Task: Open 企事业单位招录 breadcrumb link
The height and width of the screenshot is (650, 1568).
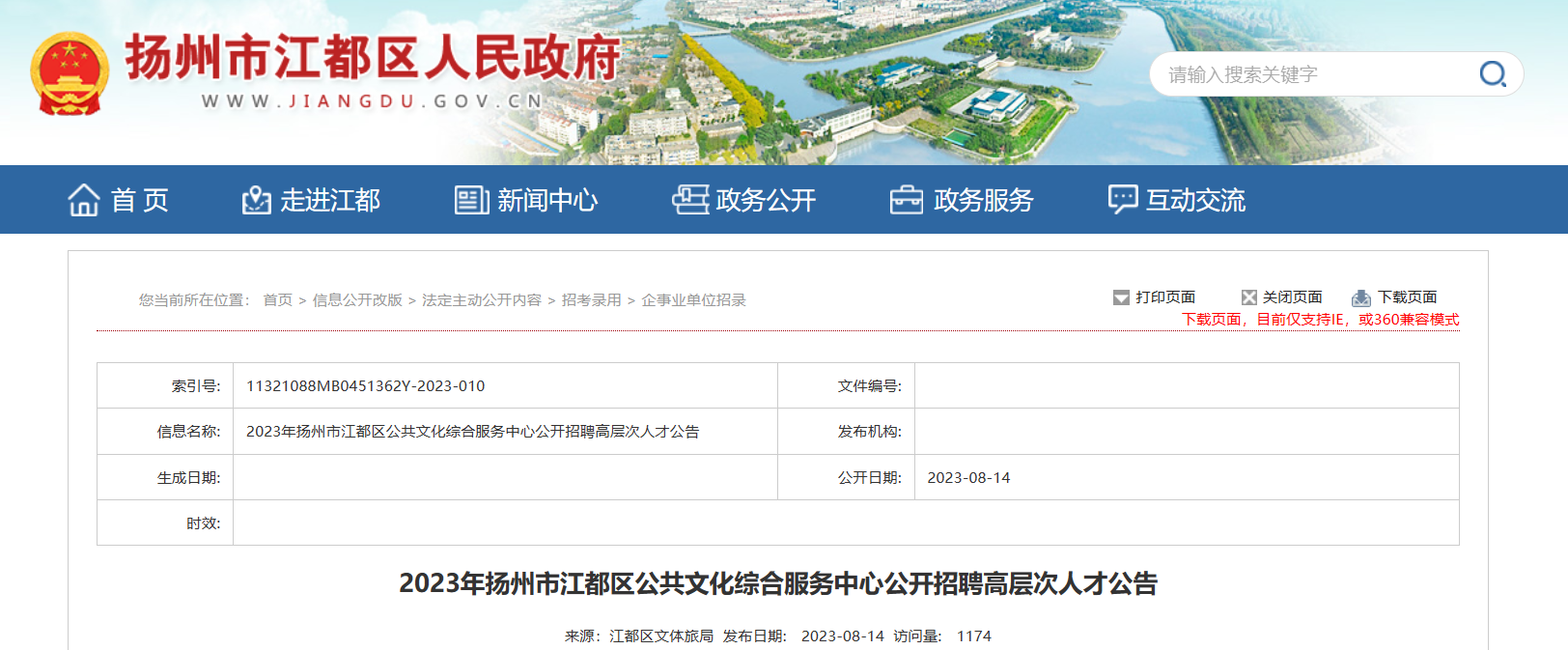Action: pos(694,300)
